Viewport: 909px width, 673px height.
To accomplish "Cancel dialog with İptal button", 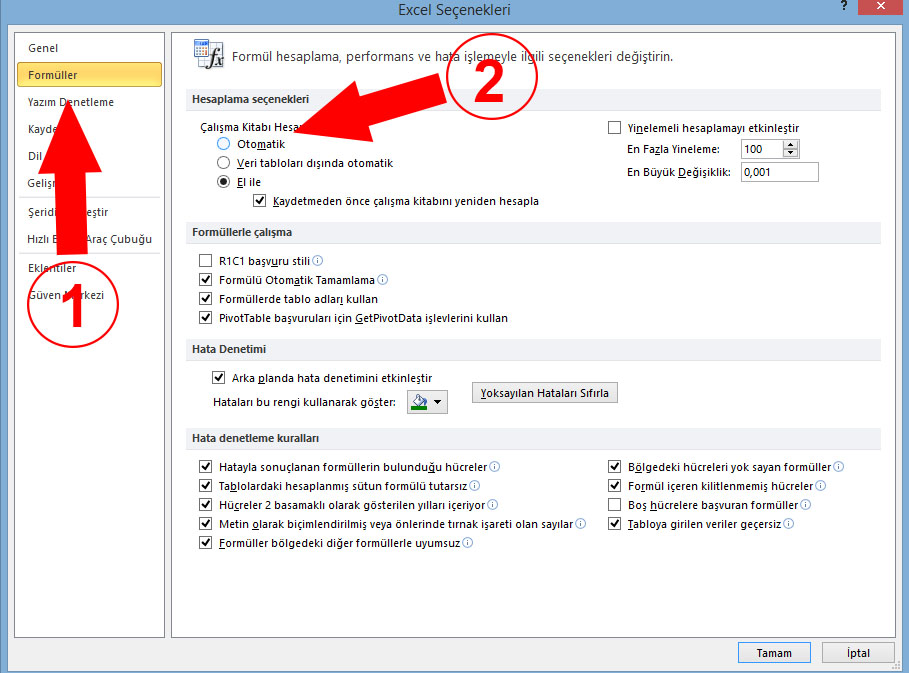I will pos(858,653).
